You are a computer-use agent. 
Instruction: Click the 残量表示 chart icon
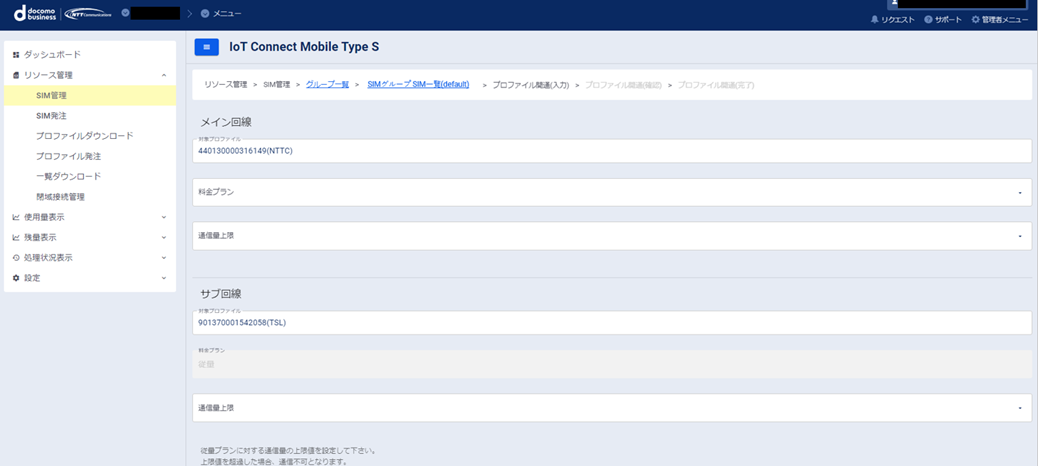click(x=16, y=238)
